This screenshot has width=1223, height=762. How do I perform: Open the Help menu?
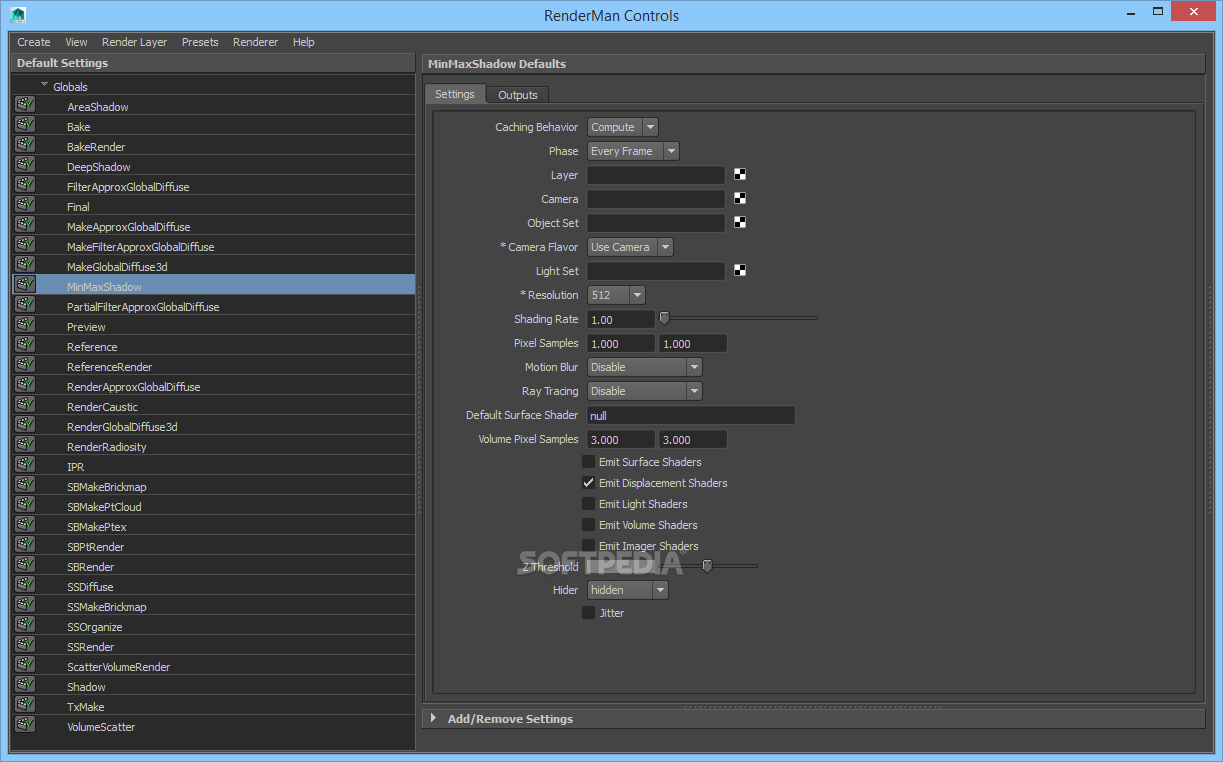(x=304, y=42)
